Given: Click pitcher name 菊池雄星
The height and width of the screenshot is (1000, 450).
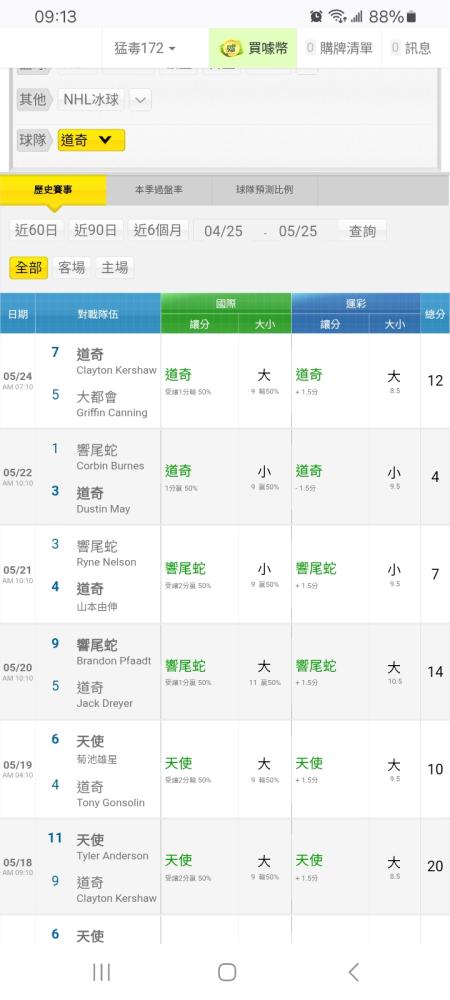Looking at the screenshot, I should coord(97,760).
